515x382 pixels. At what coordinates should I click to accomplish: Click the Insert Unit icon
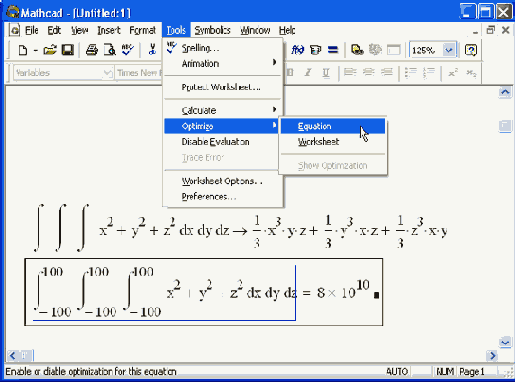315,50
